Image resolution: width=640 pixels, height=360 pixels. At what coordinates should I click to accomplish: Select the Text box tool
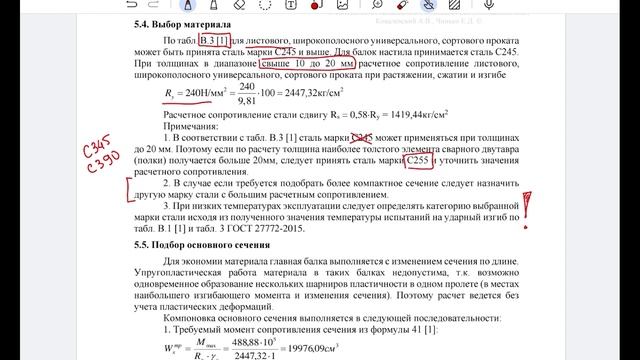pyautogui.click(x=291, y=4)
